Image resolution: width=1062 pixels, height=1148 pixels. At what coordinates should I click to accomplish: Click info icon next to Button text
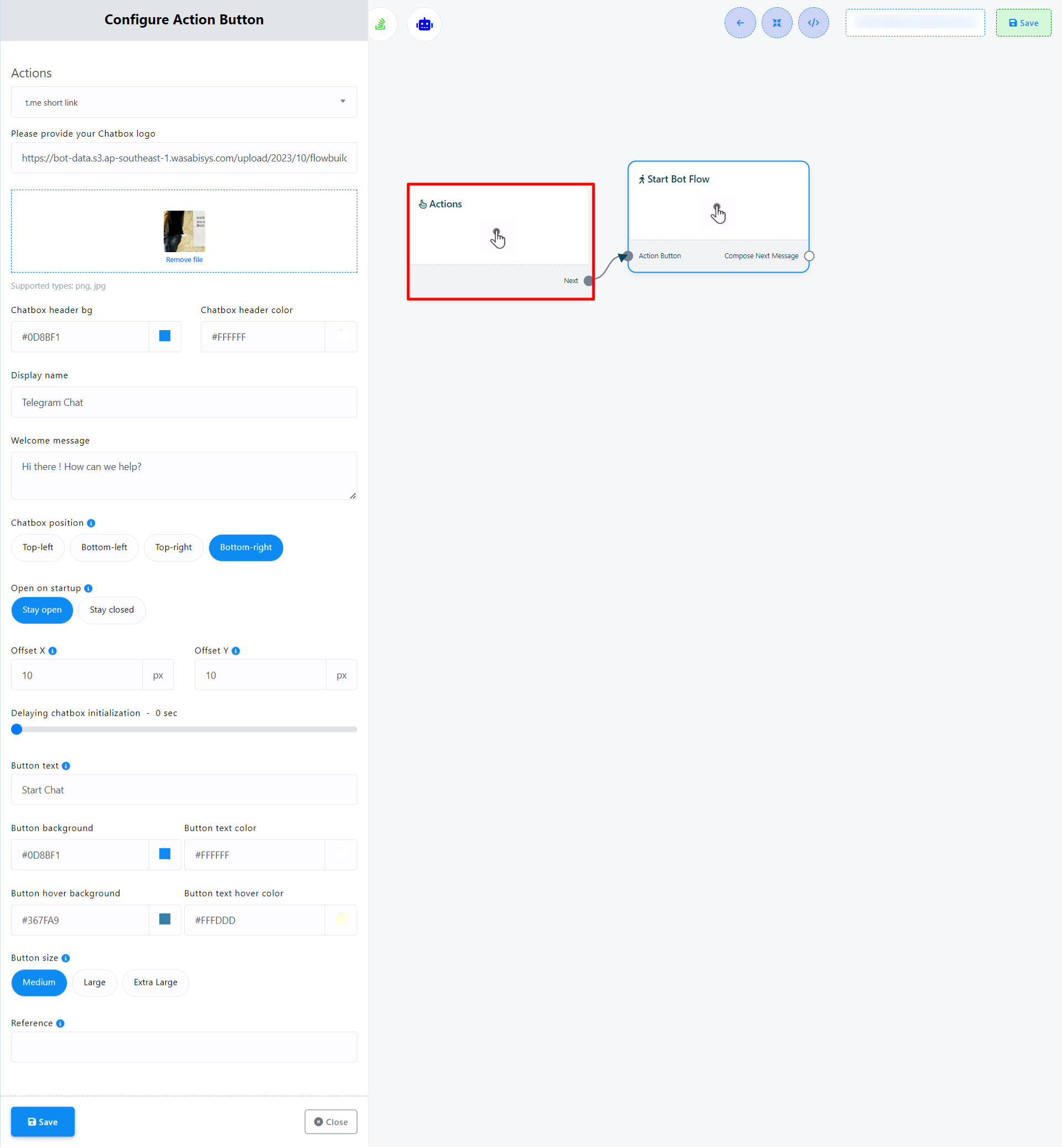(66, 766)
